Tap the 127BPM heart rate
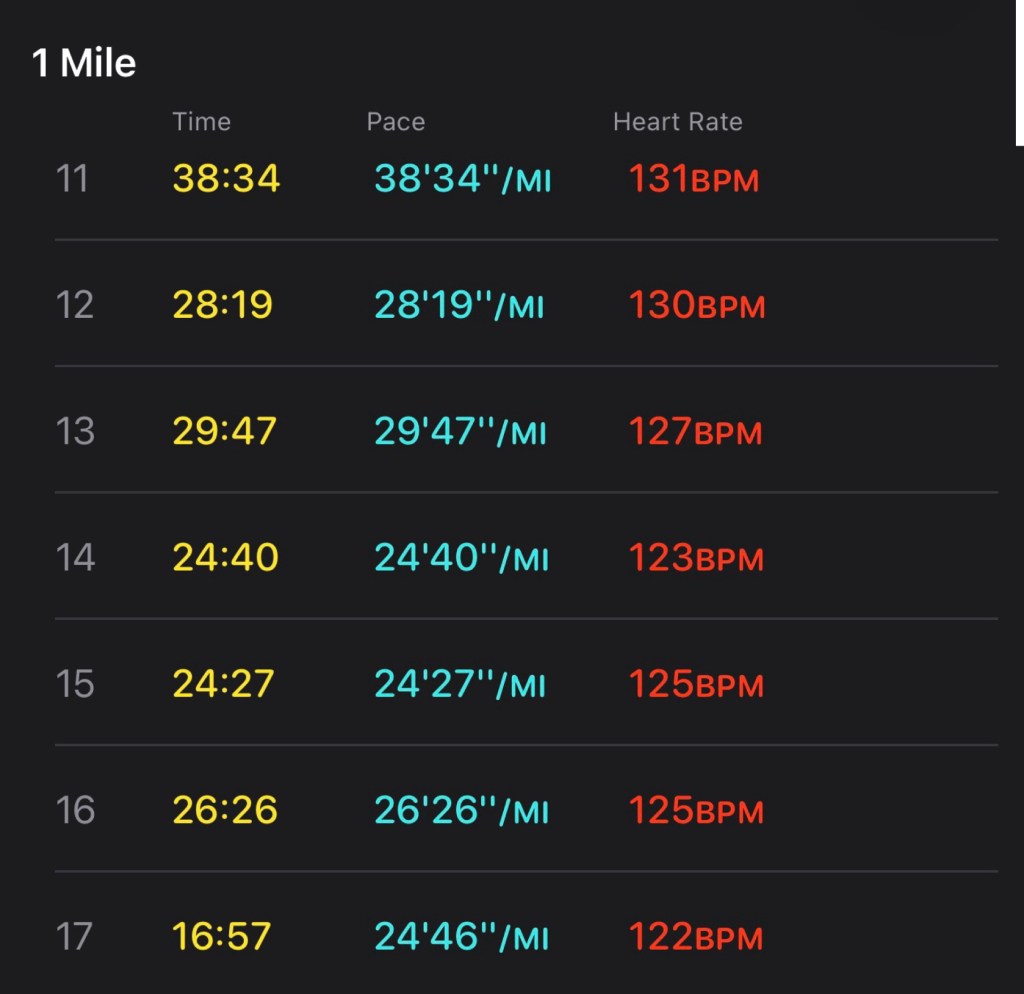This screenshot has width=1024, height=994. (695, 430)
